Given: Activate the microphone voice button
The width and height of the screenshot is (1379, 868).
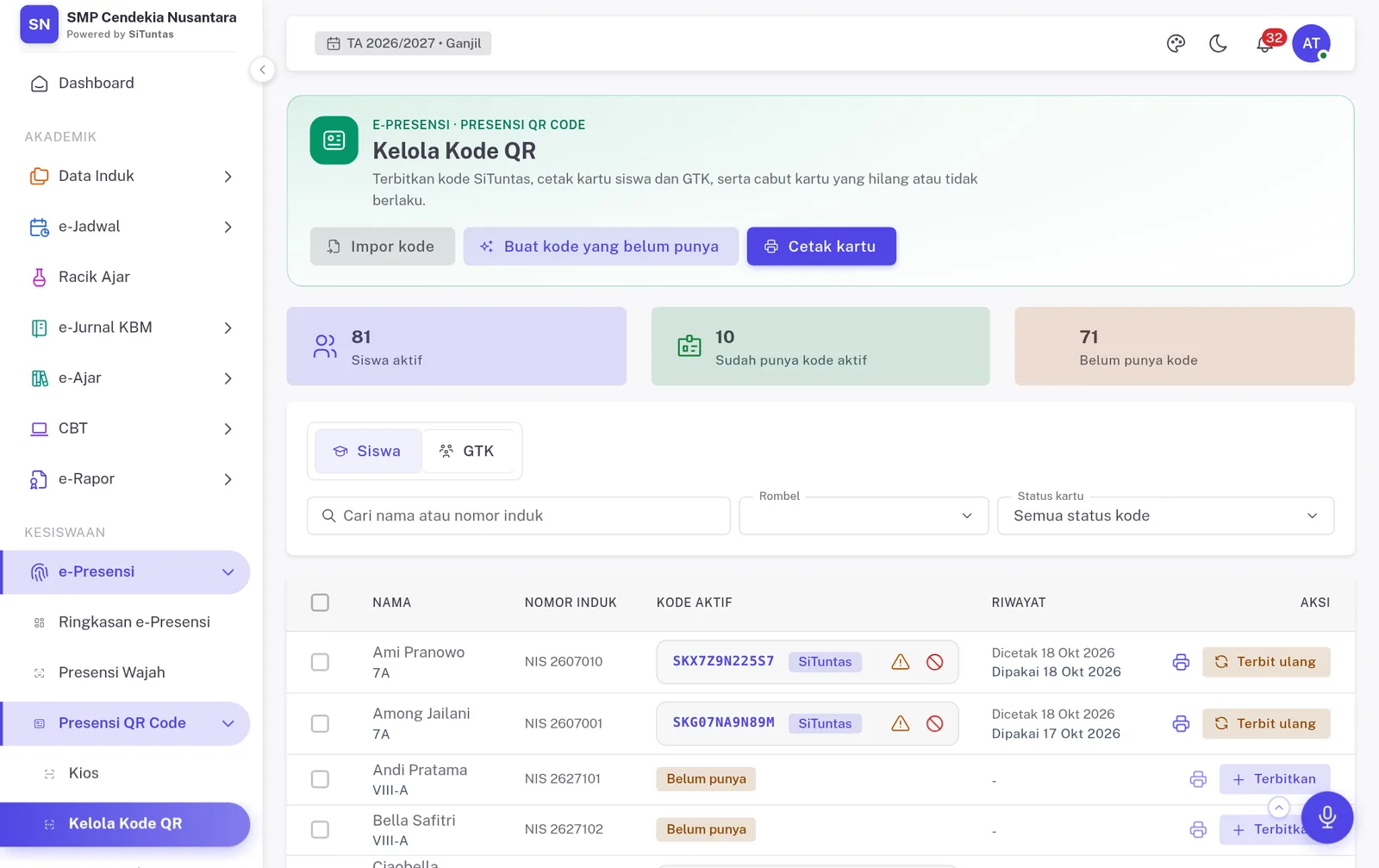Looking at the screenshot, I should (x=1327, y=817).
